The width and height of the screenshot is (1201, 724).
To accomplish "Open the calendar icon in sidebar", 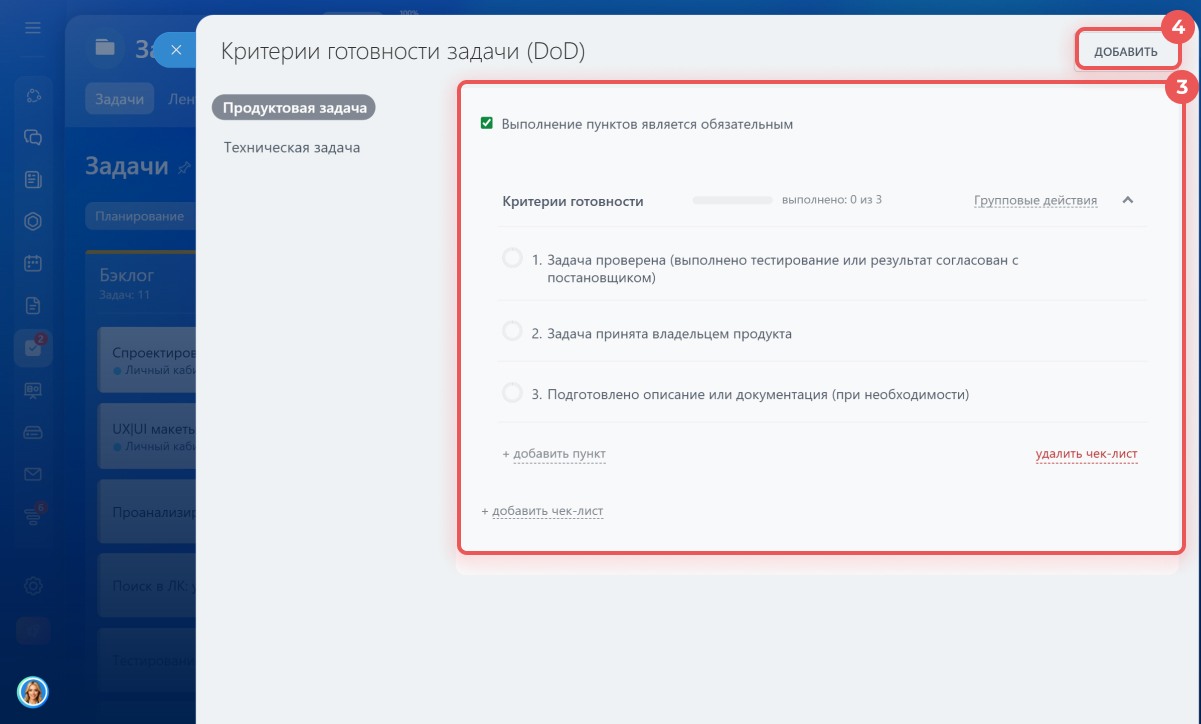I will [x=33, y=264].
